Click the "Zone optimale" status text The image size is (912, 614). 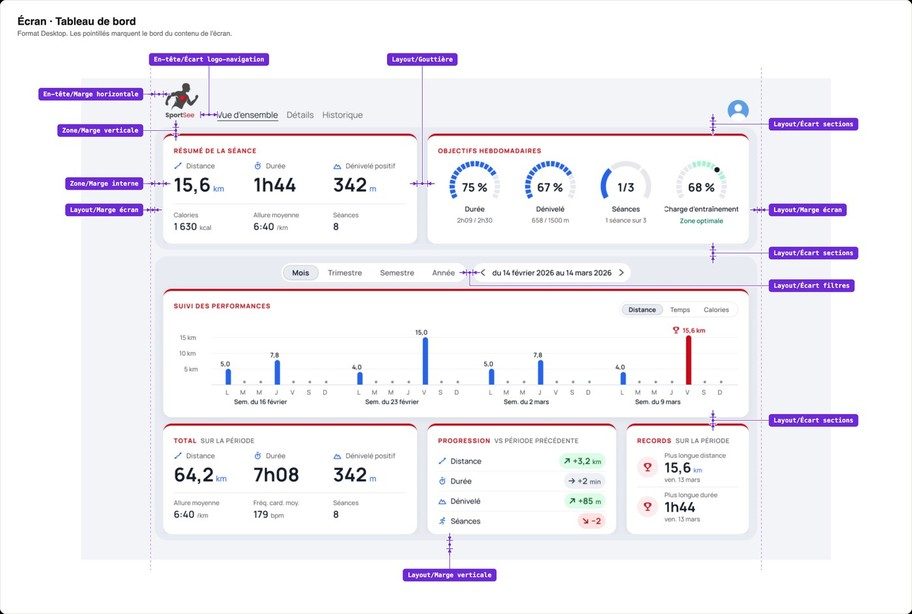tap(701, 221)
